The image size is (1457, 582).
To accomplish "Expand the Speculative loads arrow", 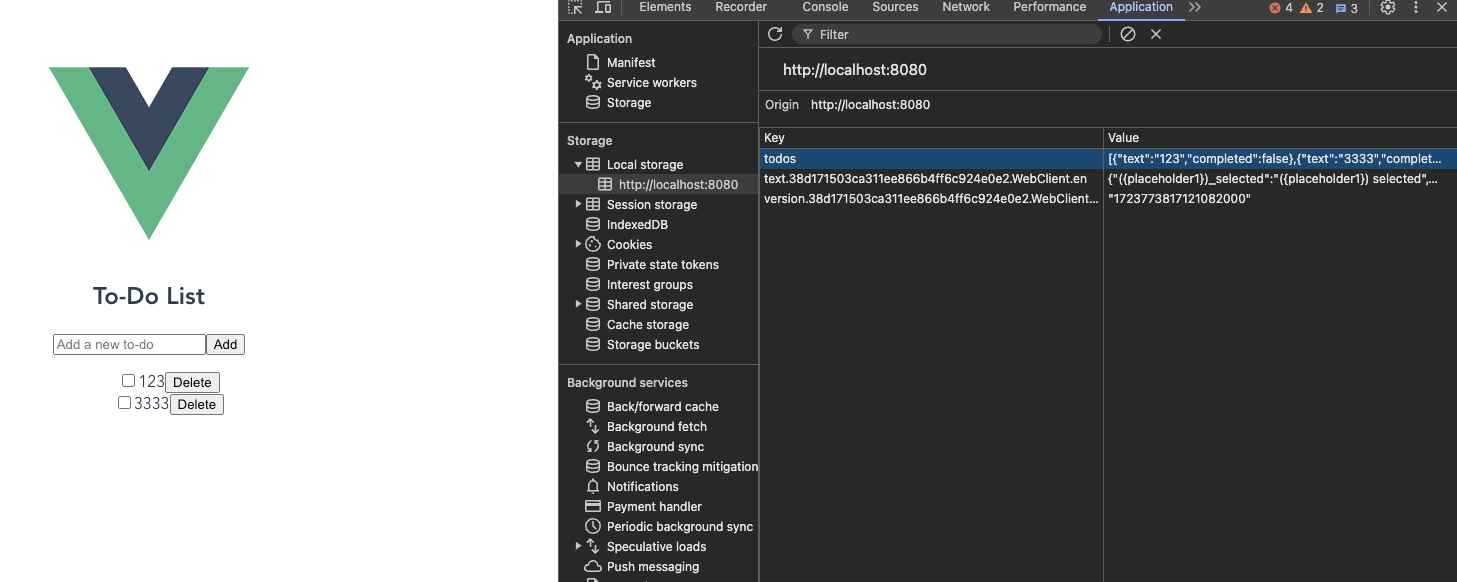I will tap(578, 546).
